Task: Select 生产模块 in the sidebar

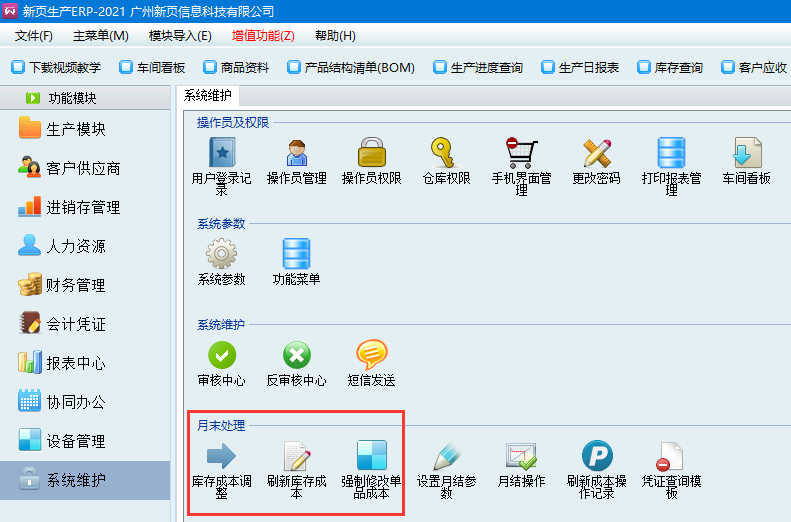Action: [75, 129]
